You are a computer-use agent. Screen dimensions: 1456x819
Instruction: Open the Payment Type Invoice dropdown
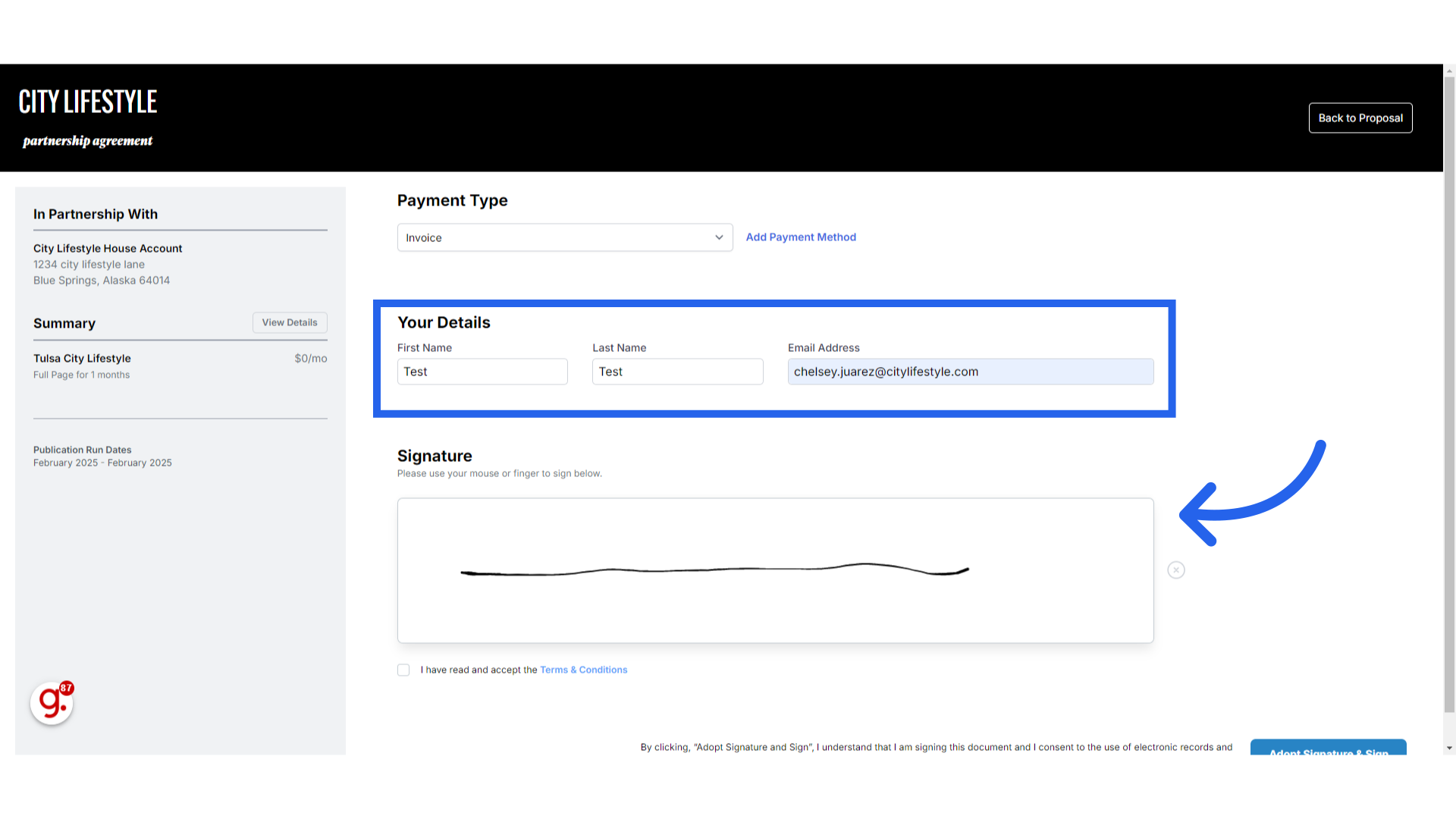[565, 237]
